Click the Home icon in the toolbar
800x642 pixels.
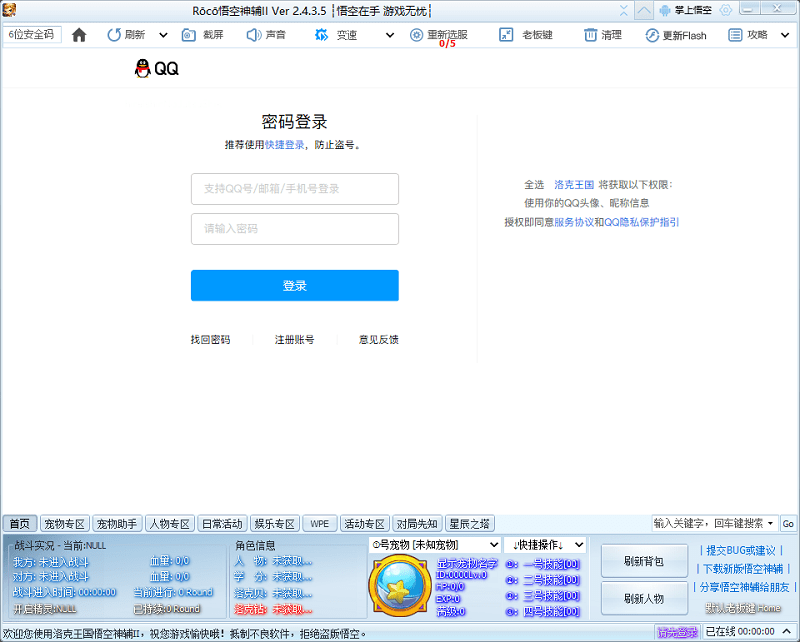78,34
